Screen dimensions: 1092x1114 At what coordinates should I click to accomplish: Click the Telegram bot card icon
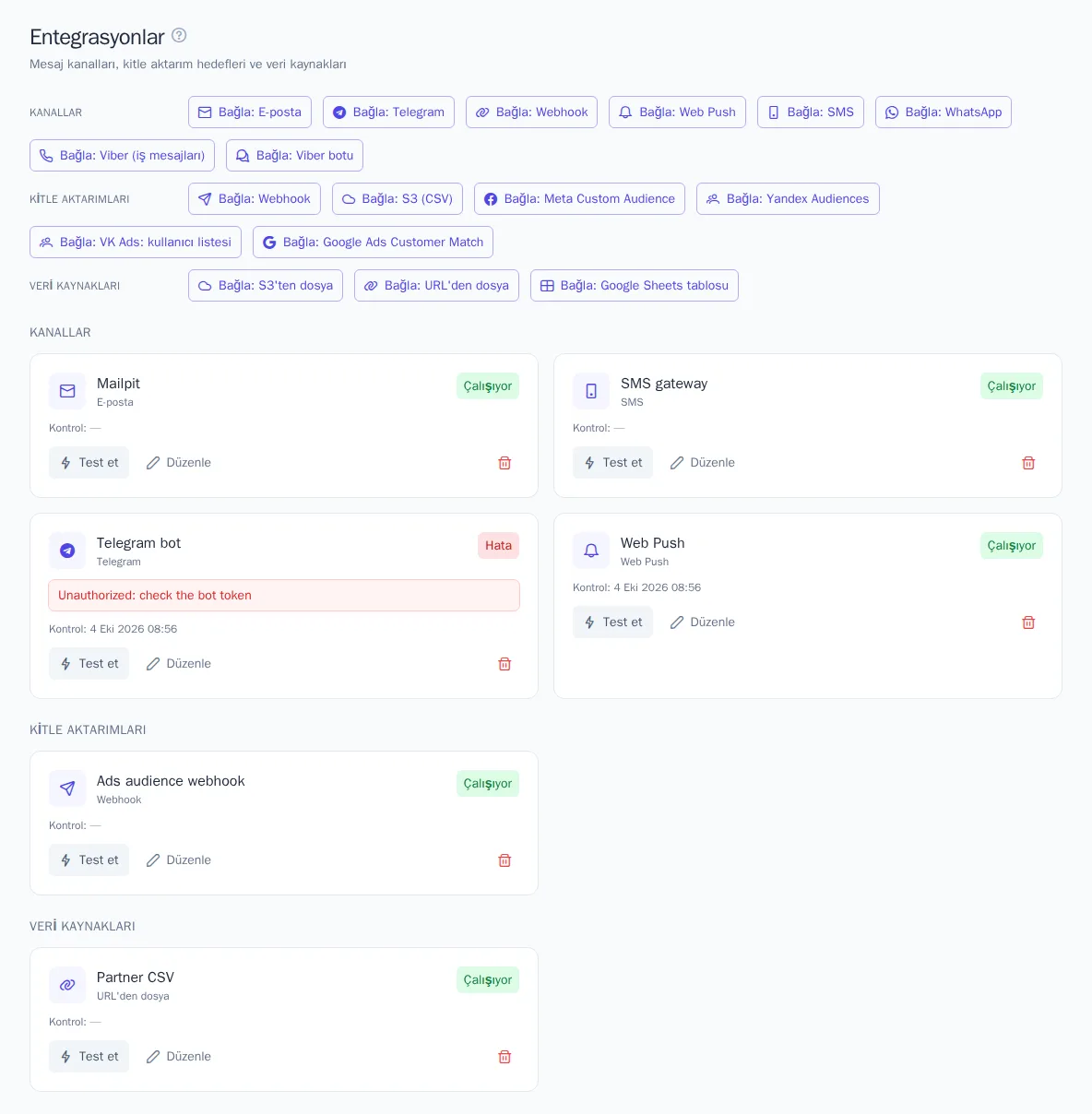[67, 551]
